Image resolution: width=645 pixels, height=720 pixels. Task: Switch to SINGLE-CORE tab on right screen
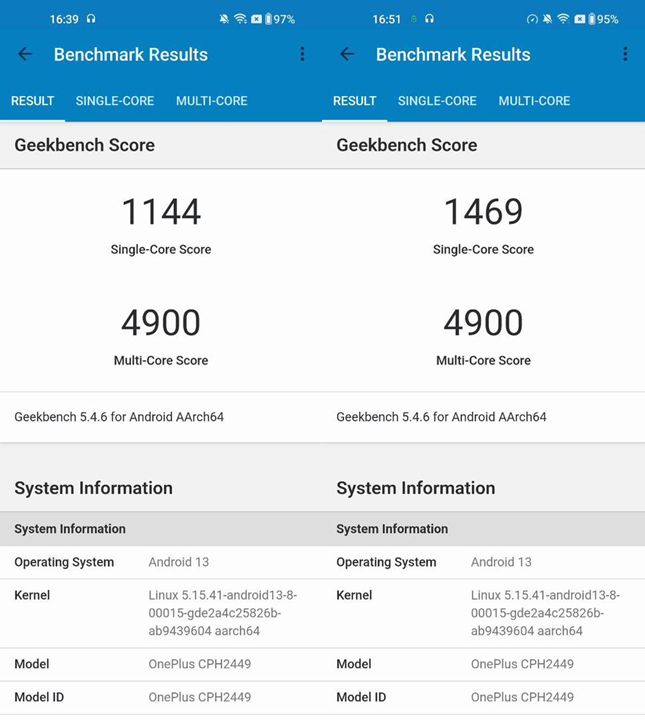pyautogui.click(x=437, y=101)
